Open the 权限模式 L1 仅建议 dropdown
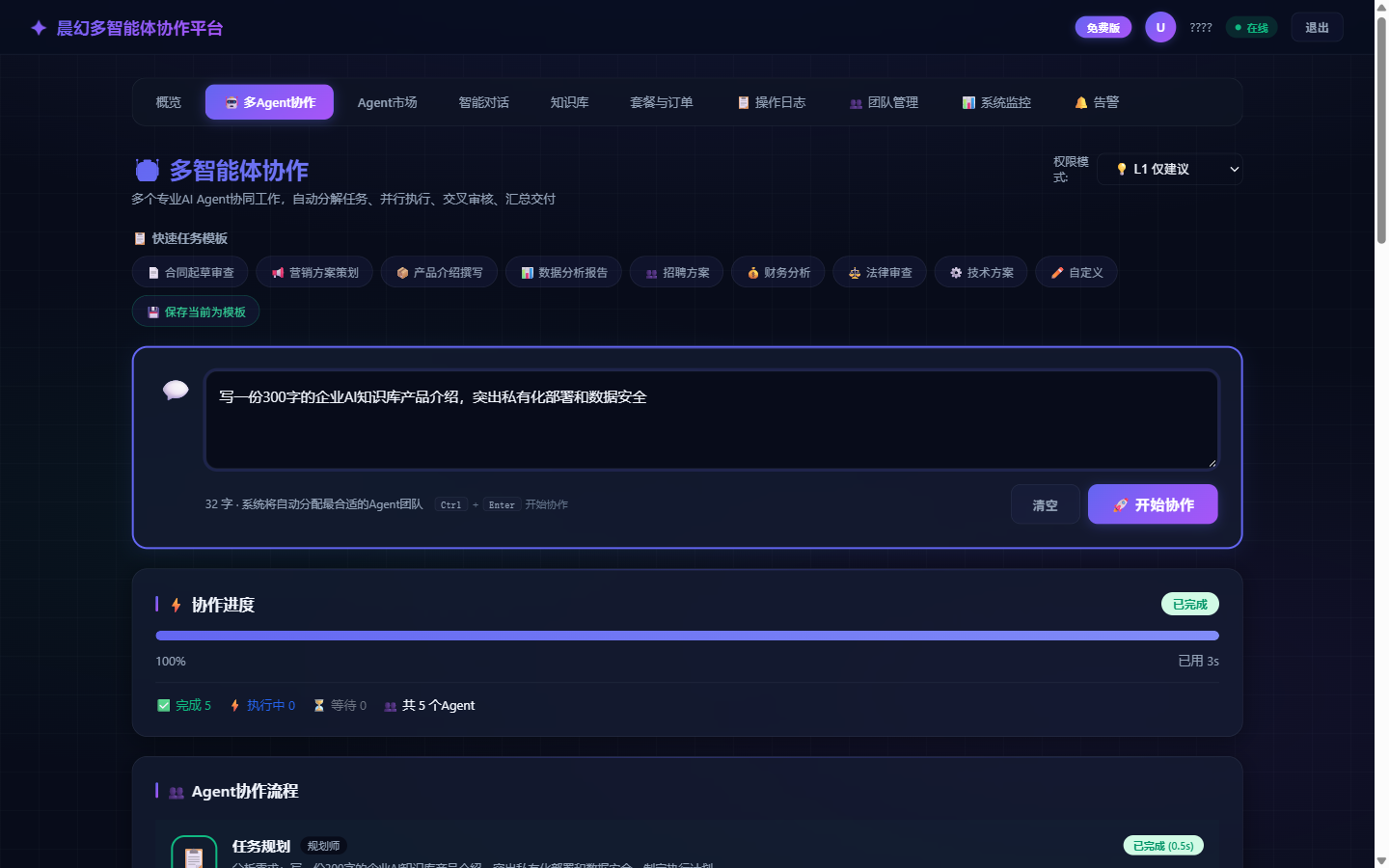The width and height of the screenshot is (1389, 868). [1169, 169]
